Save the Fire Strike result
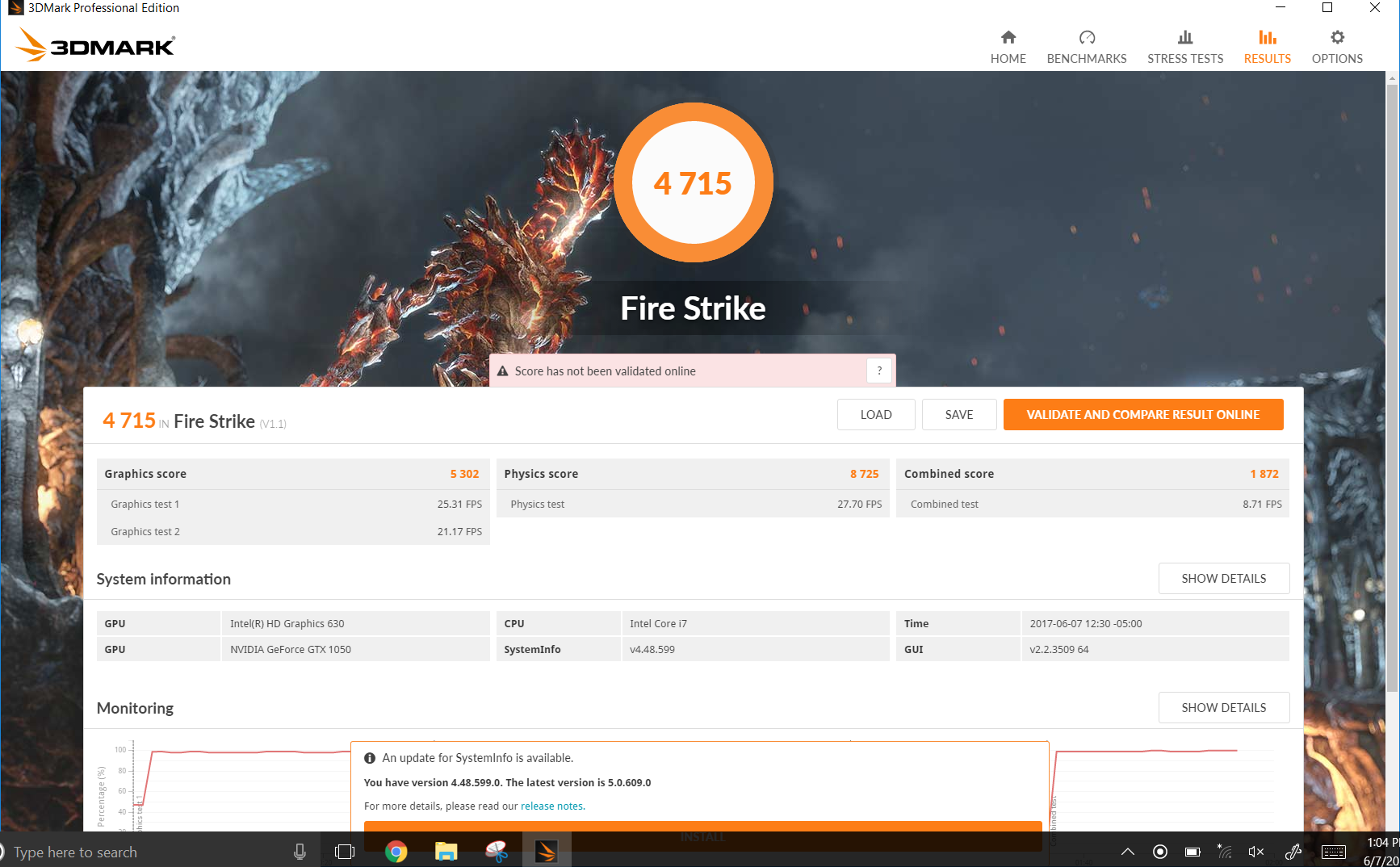 (959, 415)
